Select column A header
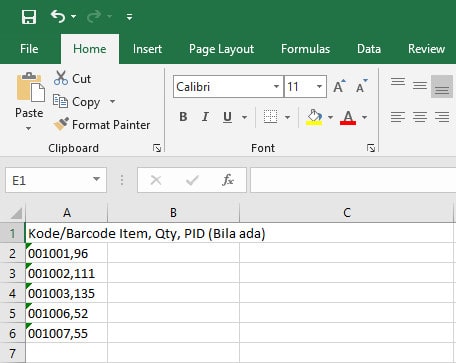This screenshot has width=456, height=363. tap(67, 213)
